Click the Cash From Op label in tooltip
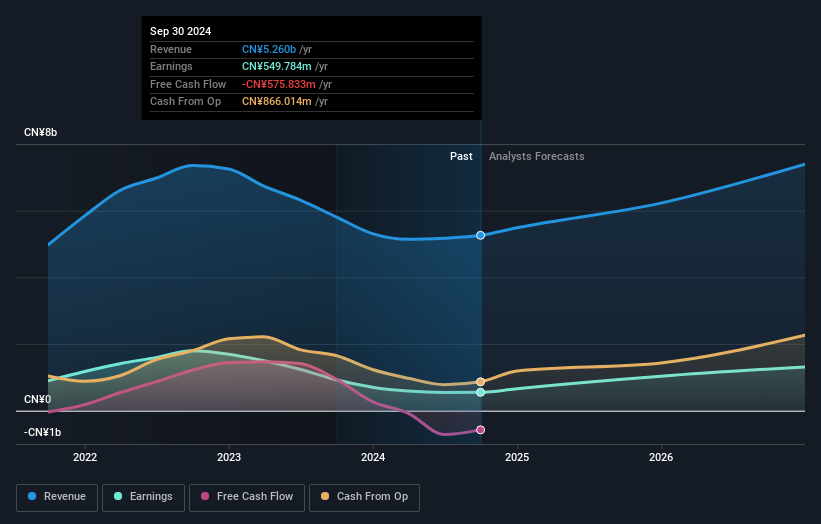821x524 pixels. 185,102
